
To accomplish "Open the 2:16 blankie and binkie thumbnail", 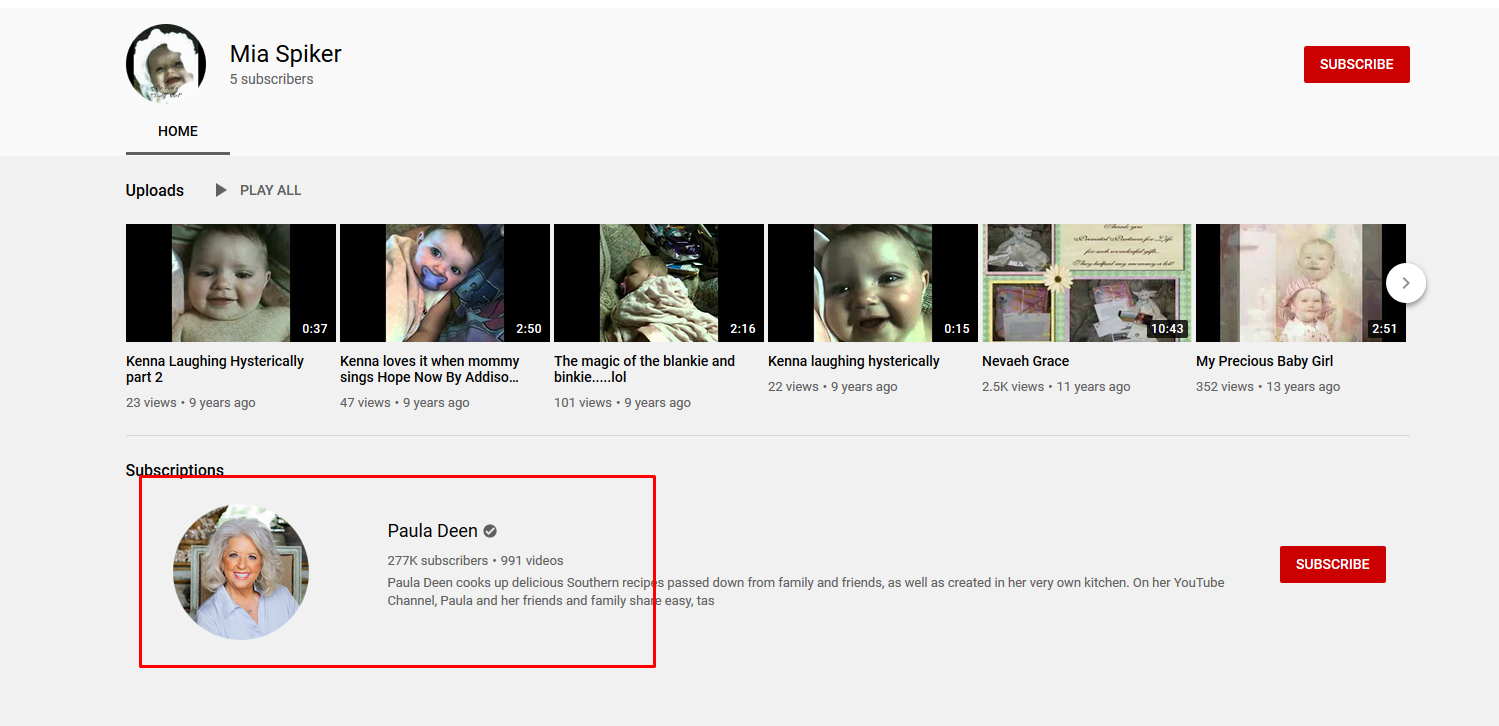I will tap(659, 283).
